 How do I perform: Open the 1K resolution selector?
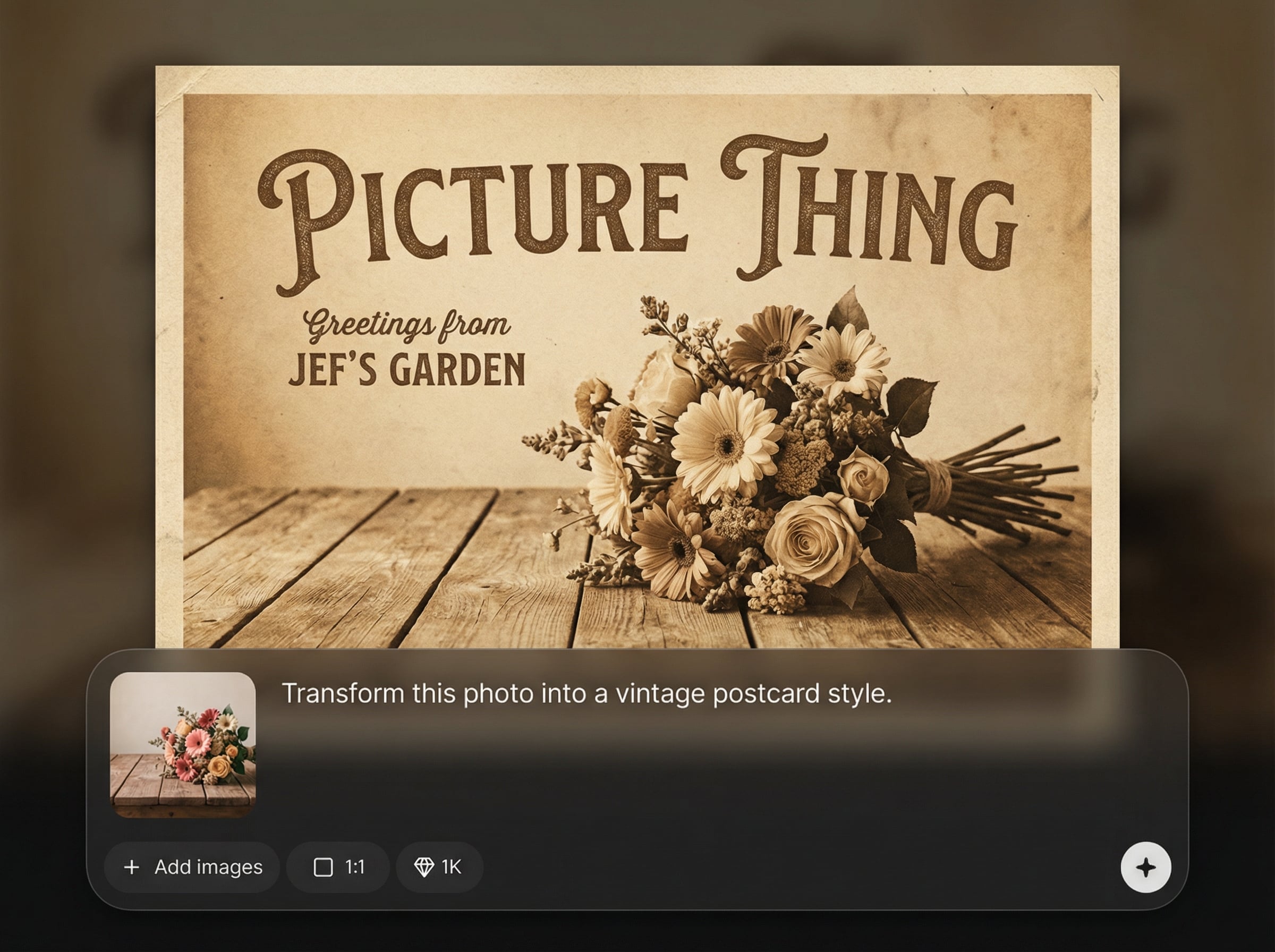(x=439, y=868)
